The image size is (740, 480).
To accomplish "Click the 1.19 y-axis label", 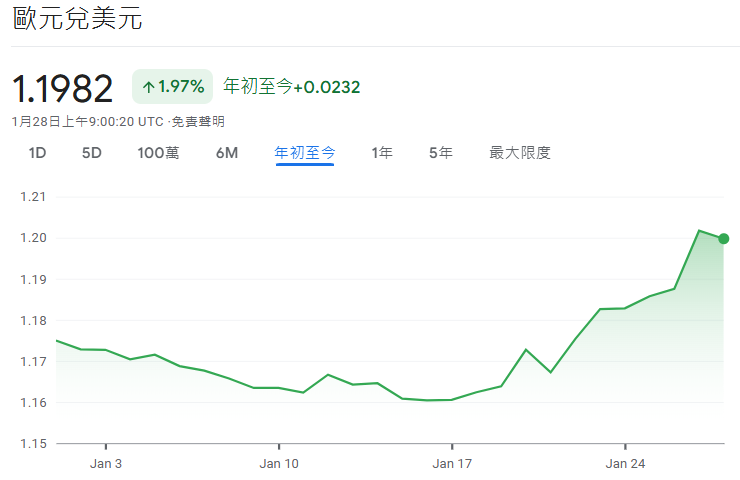I will (33, 279).
